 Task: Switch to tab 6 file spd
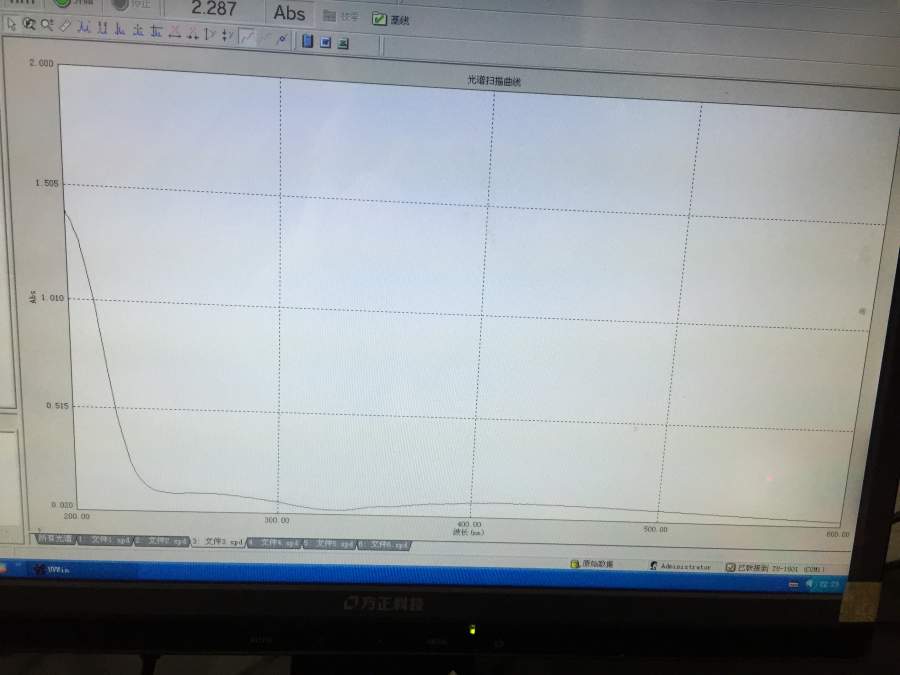pyautogui.click(x=385, y=544)
